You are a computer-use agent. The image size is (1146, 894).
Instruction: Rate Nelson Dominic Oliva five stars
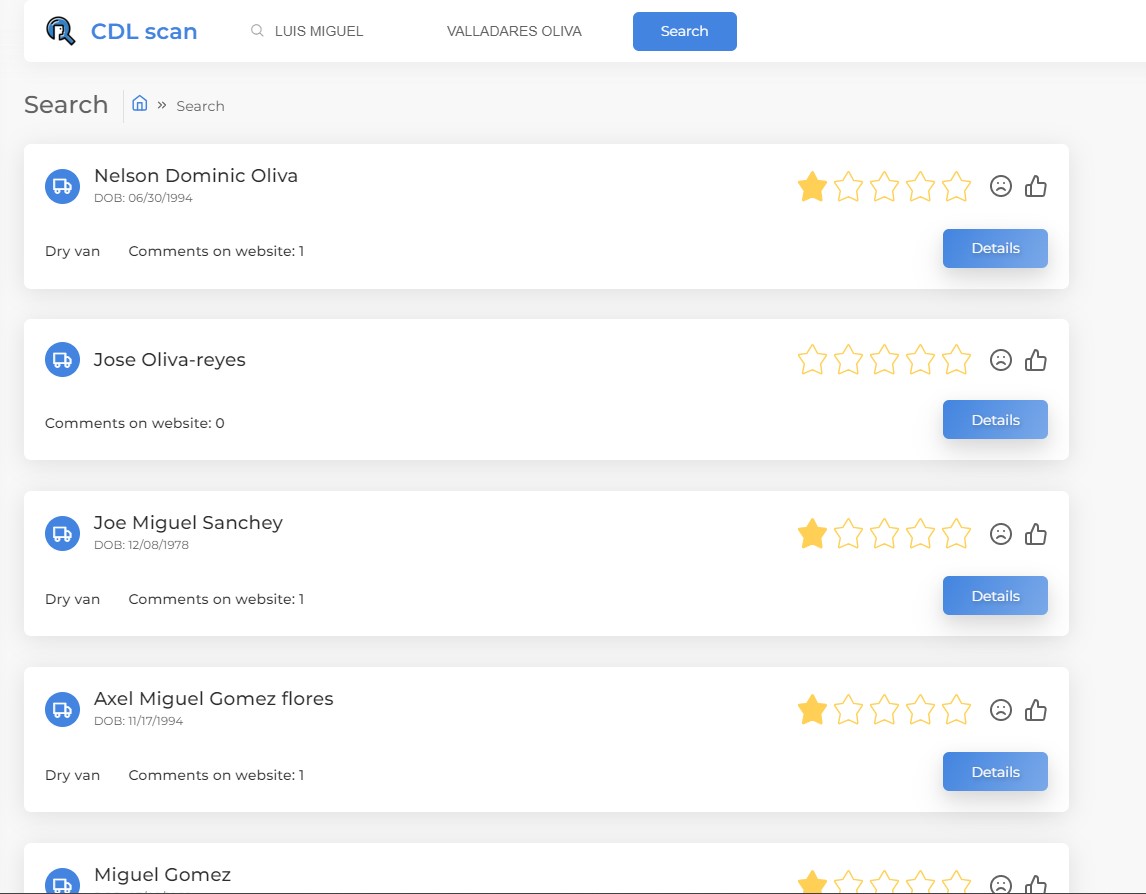[x=956, y=186]
